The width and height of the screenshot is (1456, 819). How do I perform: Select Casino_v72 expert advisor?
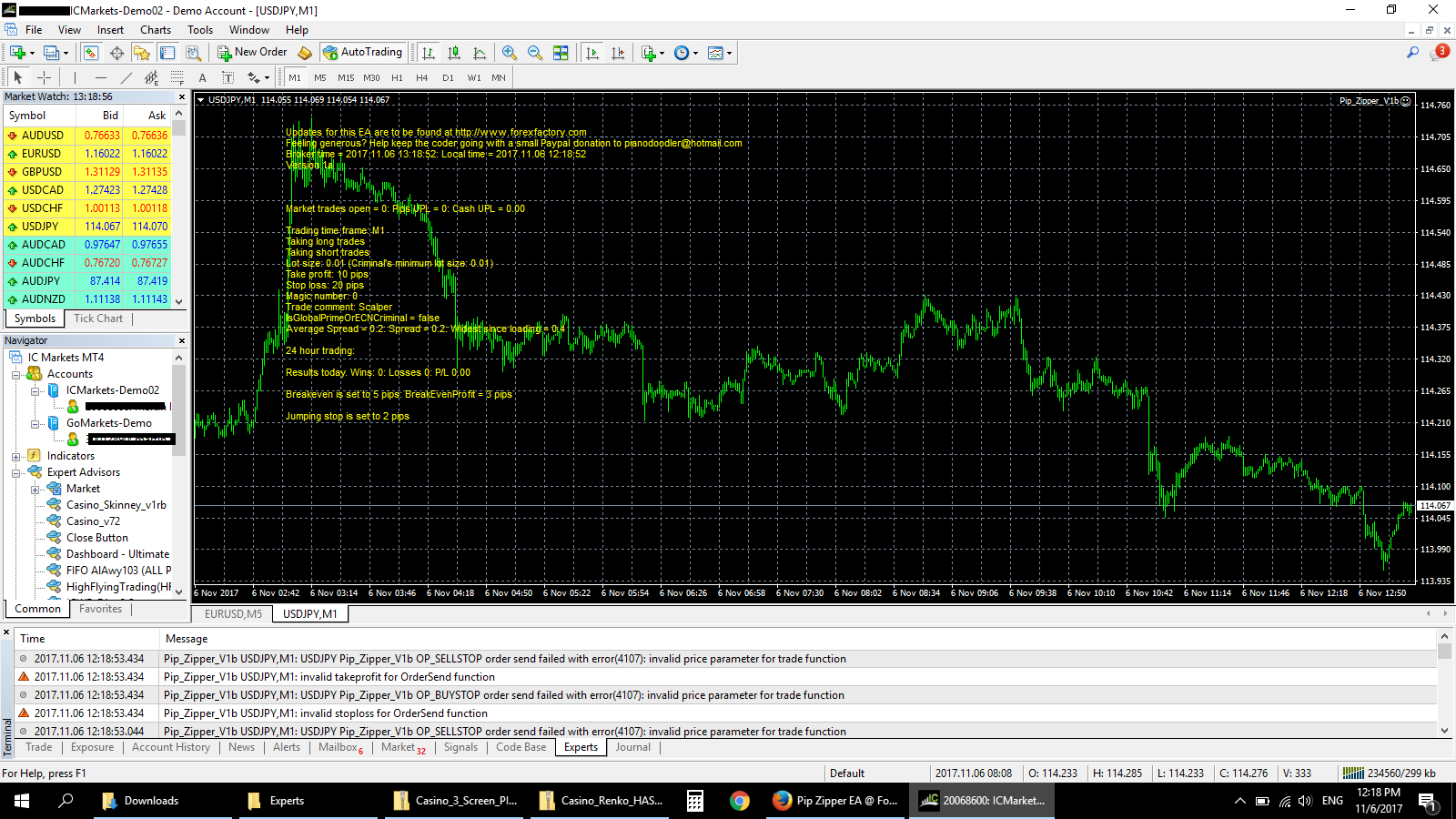[x=93, y=521]
